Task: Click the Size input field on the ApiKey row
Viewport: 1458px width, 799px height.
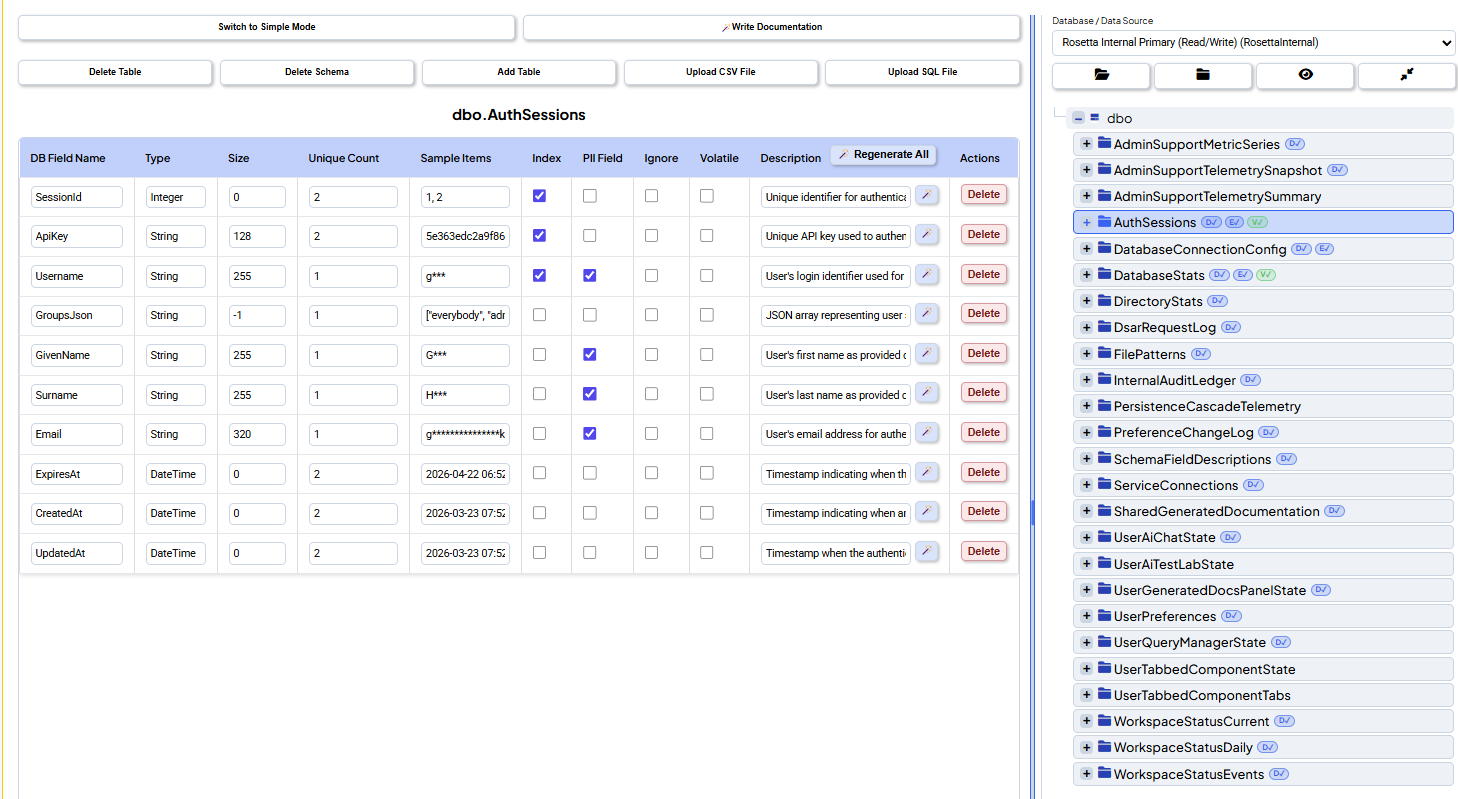Action: (257, 236)
